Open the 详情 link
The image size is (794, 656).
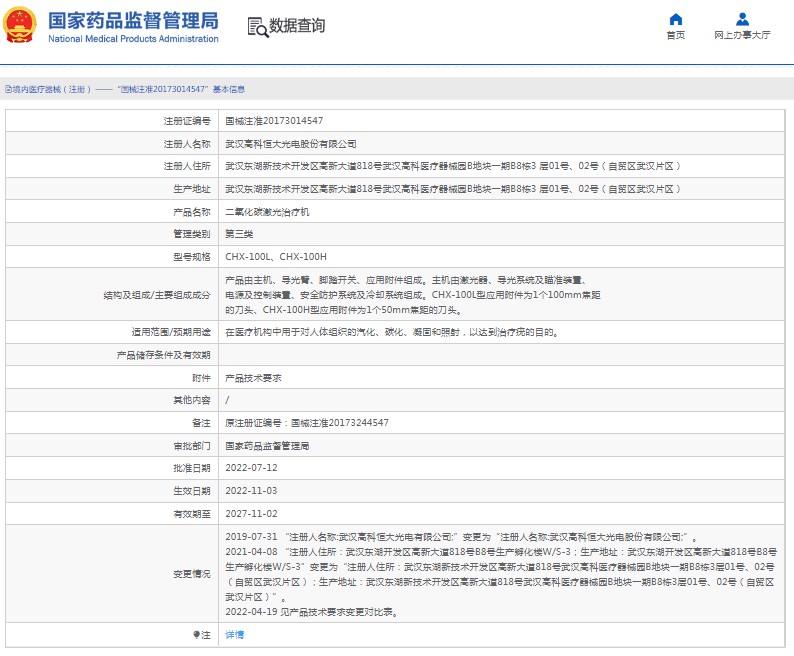pyautogui.click(x=234, y=635)
